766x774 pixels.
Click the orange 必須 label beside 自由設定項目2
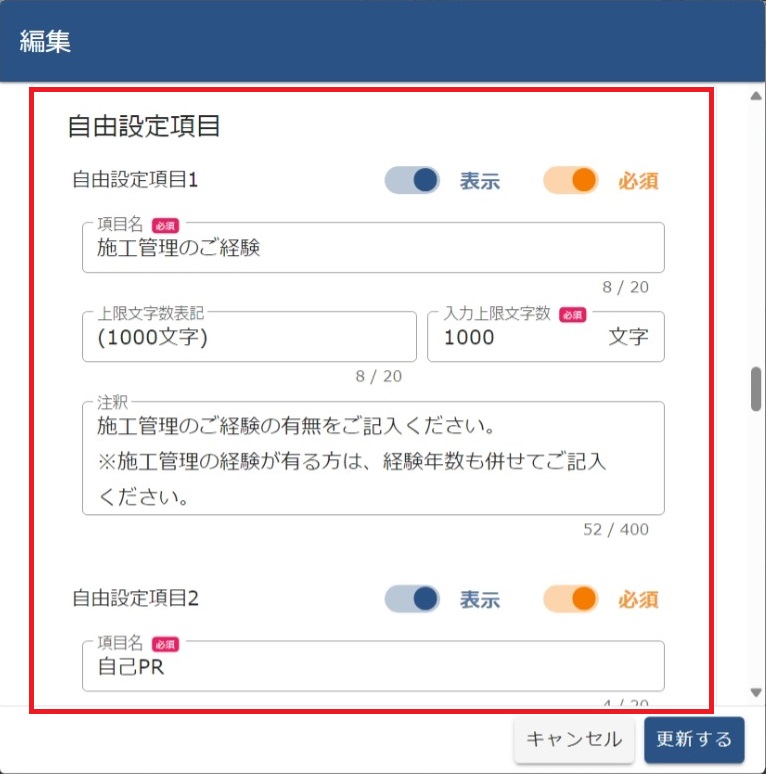[x=638, y=600]
